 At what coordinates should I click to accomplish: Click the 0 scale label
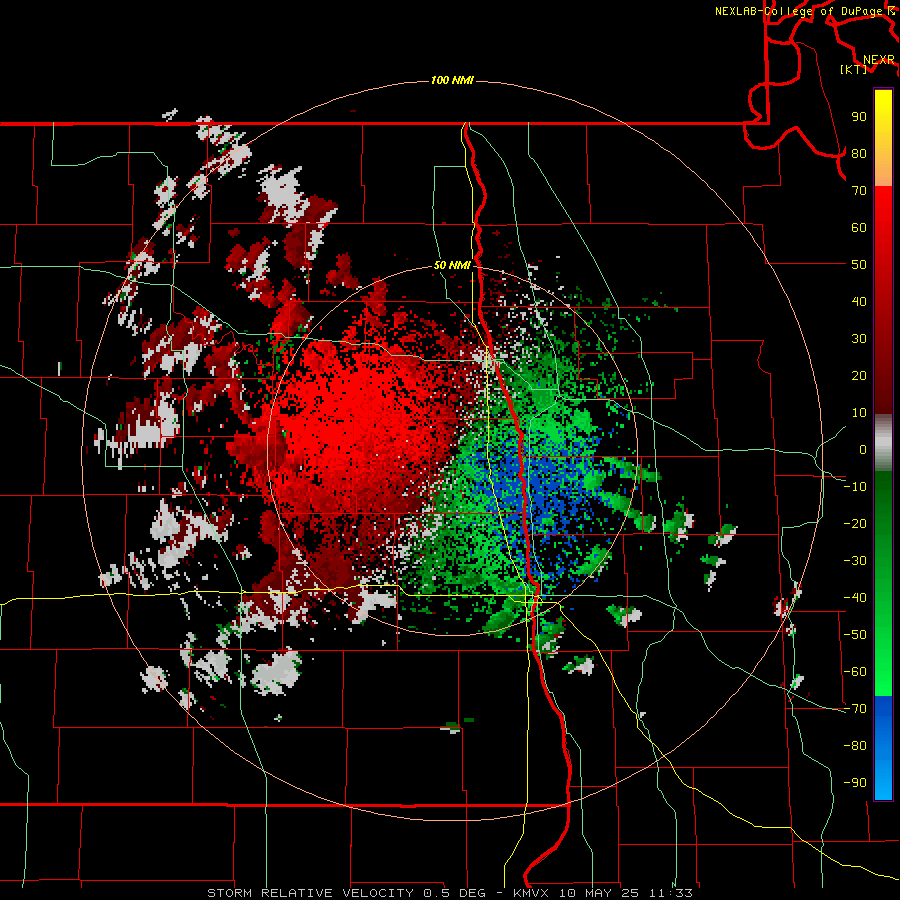(863, 450)
